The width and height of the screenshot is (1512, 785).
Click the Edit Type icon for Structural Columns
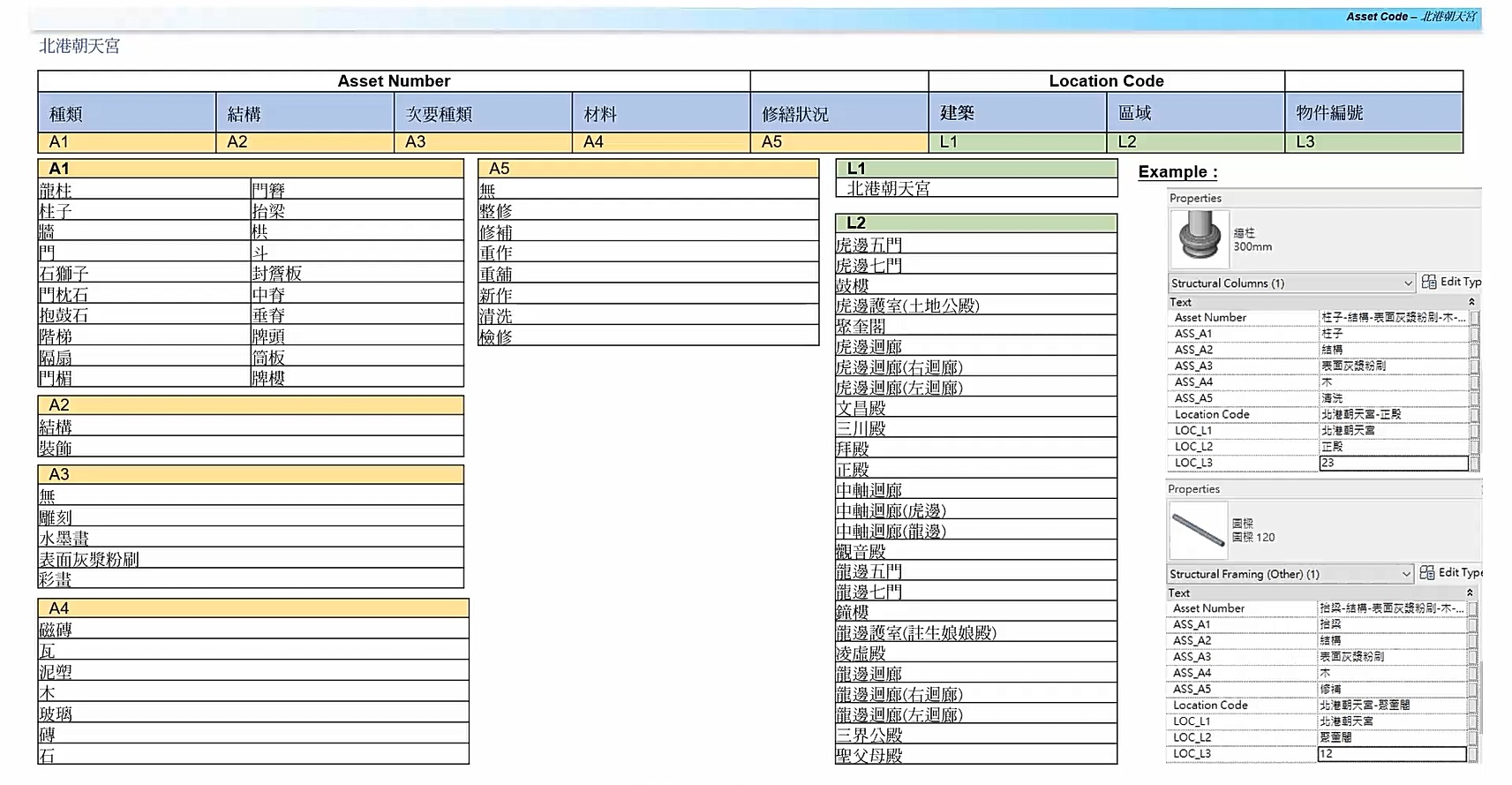coord(1429,283)
